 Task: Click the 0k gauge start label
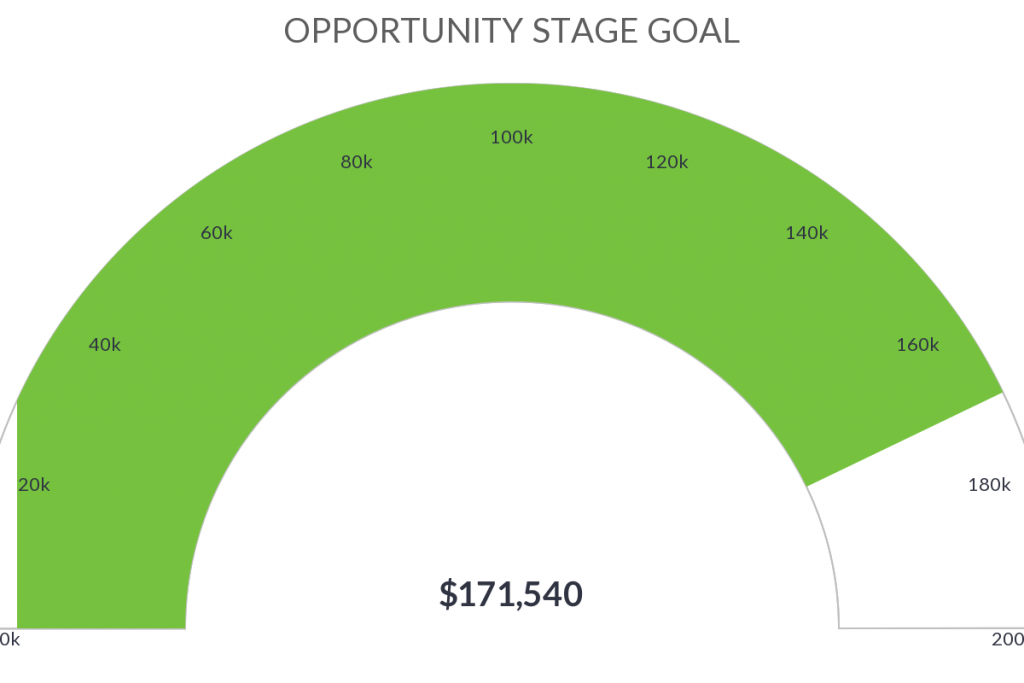coord(10,639)
